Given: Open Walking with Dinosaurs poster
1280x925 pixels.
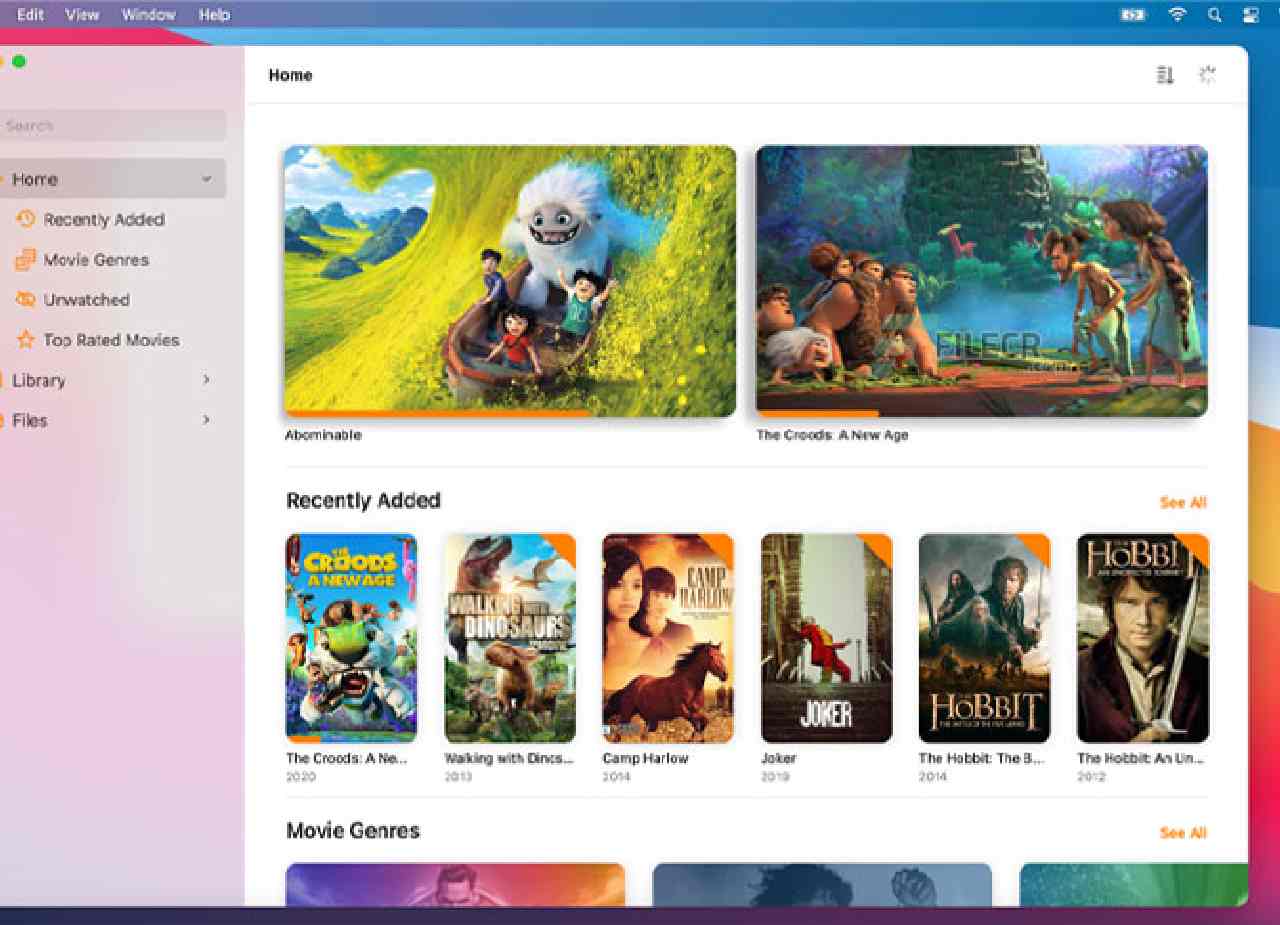Looking at the screenshot, I should pyautogui.click(x=510, y=638).
